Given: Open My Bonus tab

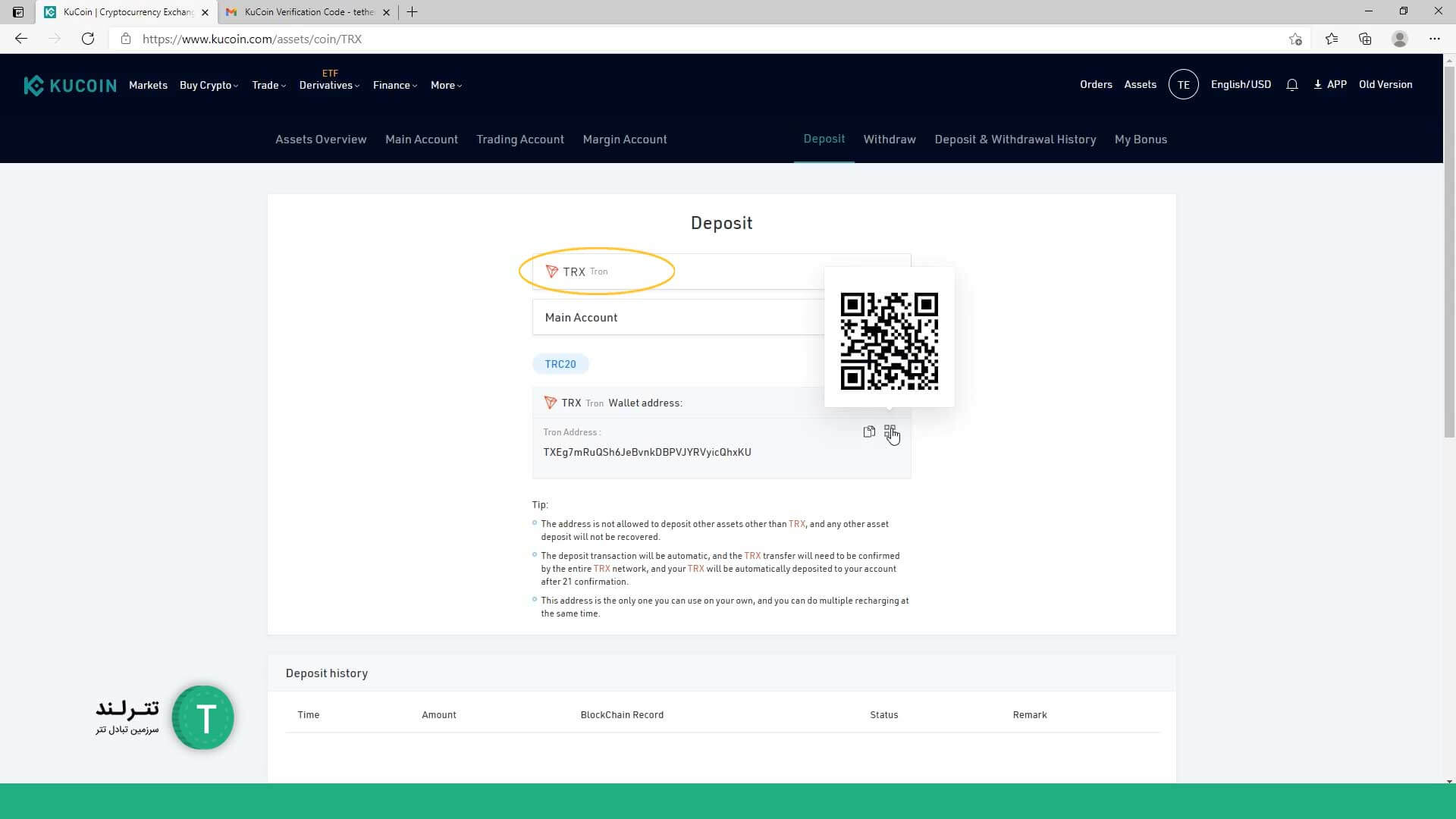Looking at the screenshot, I should pyautogui.click(x=1141, y=140).
